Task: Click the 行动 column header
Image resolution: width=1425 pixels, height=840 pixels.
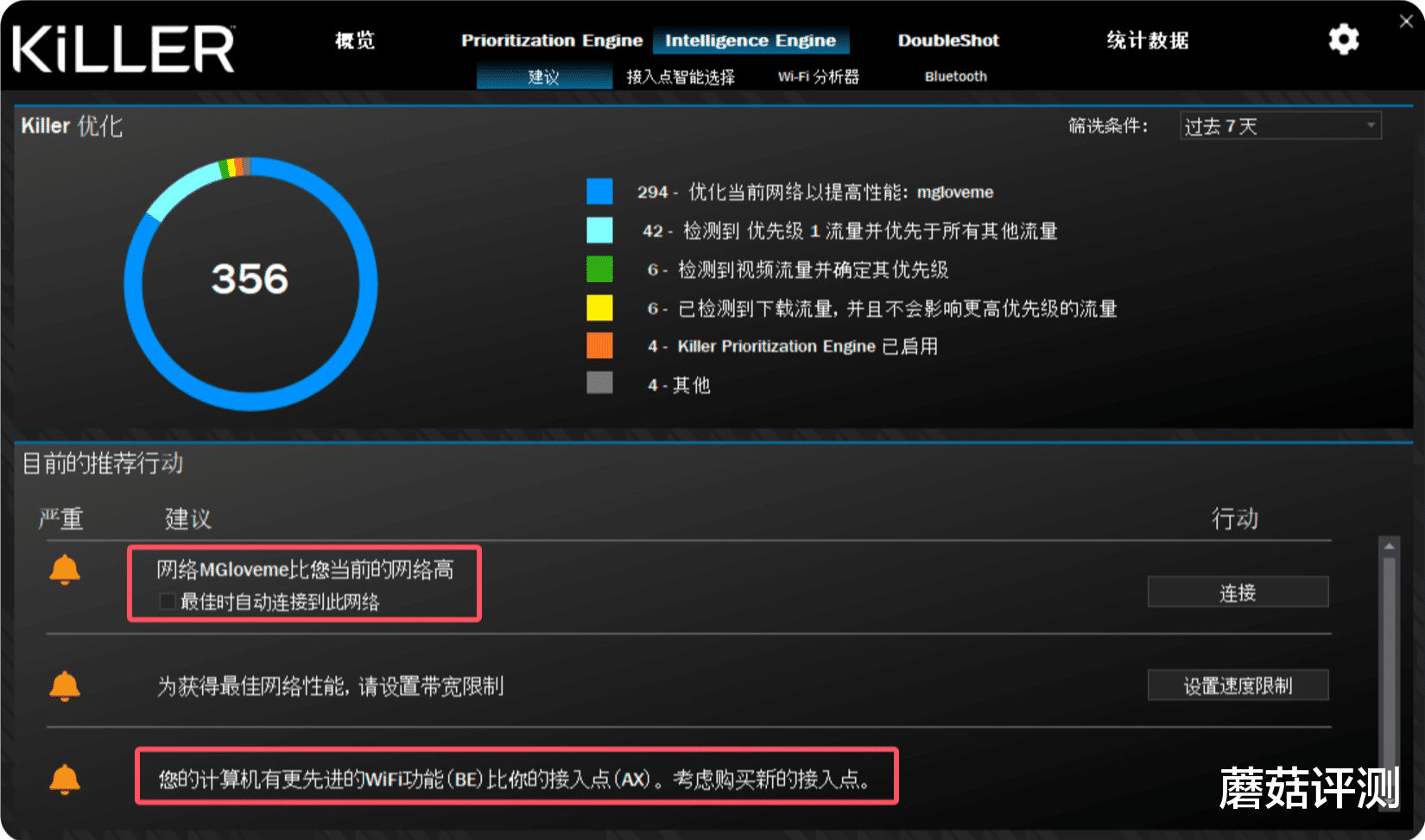Action: tap(1235, 518)
